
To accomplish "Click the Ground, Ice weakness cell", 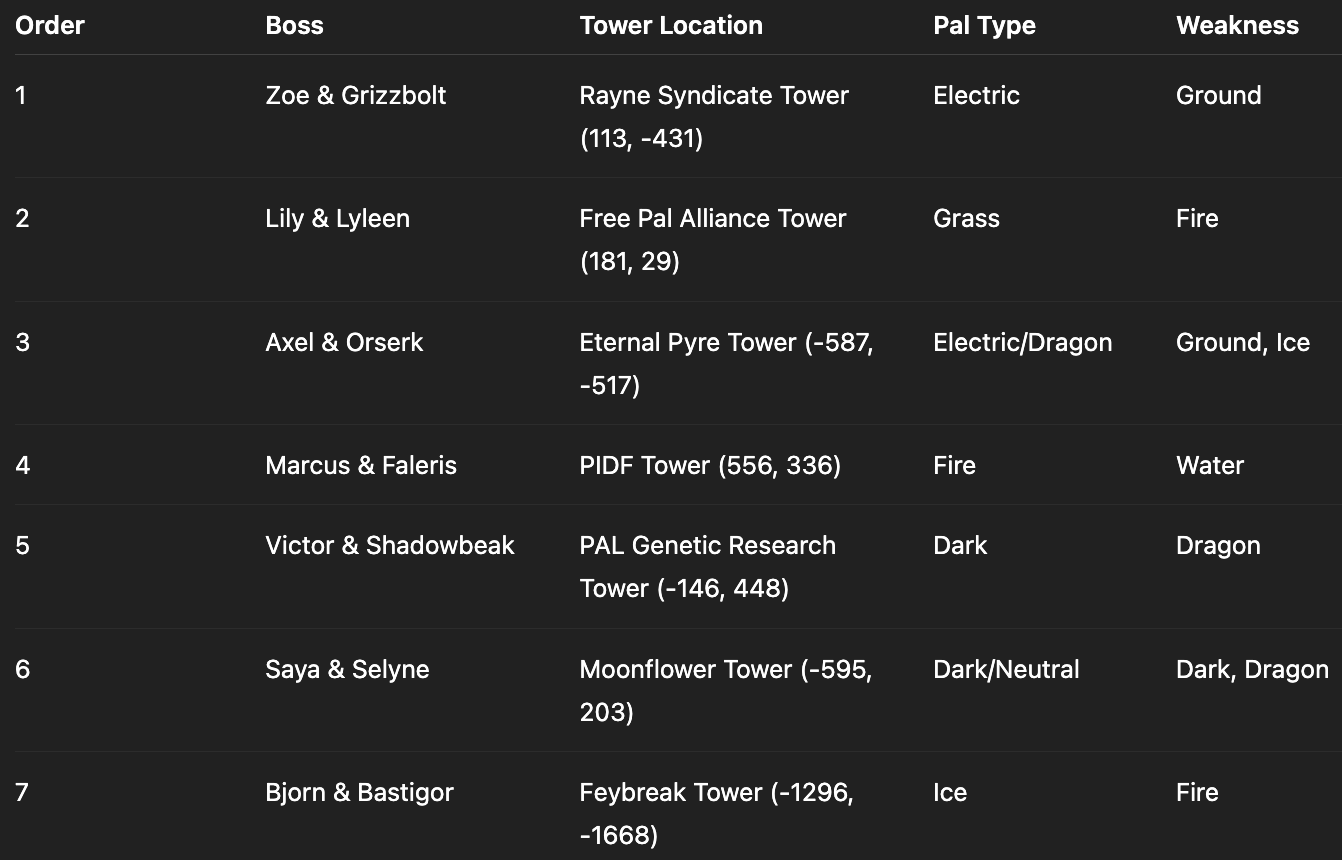I will pyautogui.click(x=1242, y=342).
